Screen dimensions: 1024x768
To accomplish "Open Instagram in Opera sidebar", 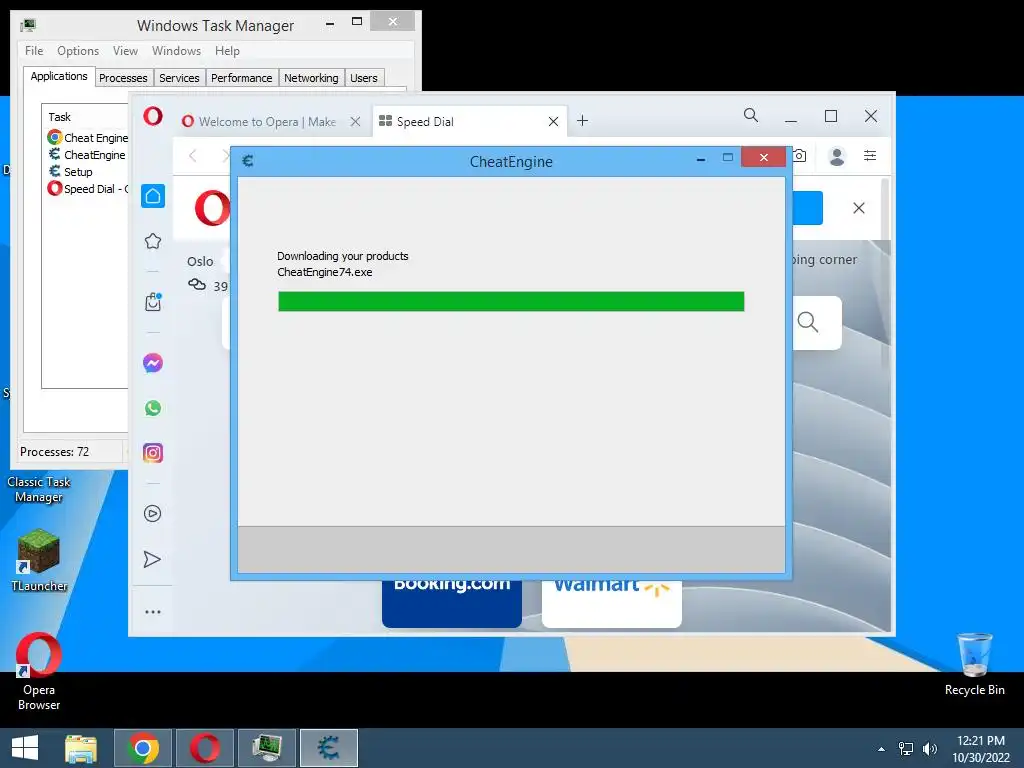I will [153, 453].
